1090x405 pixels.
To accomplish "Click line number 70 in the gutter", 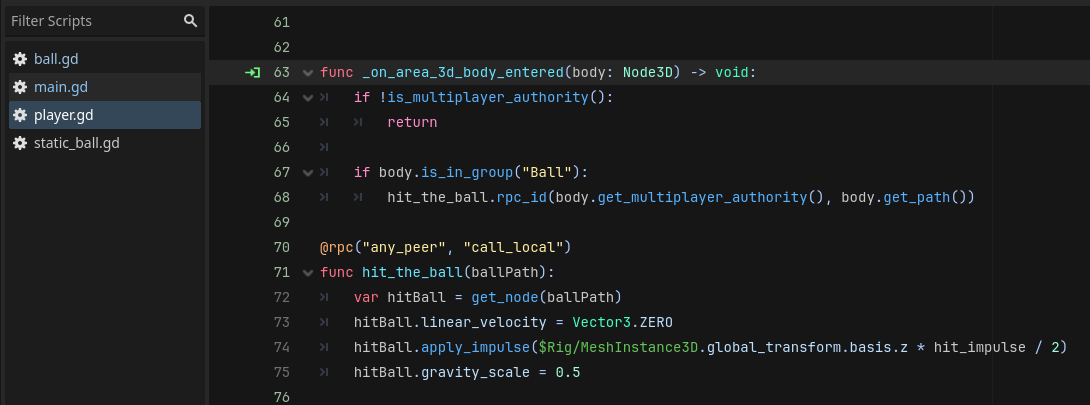I will click(x=282, y=247).
